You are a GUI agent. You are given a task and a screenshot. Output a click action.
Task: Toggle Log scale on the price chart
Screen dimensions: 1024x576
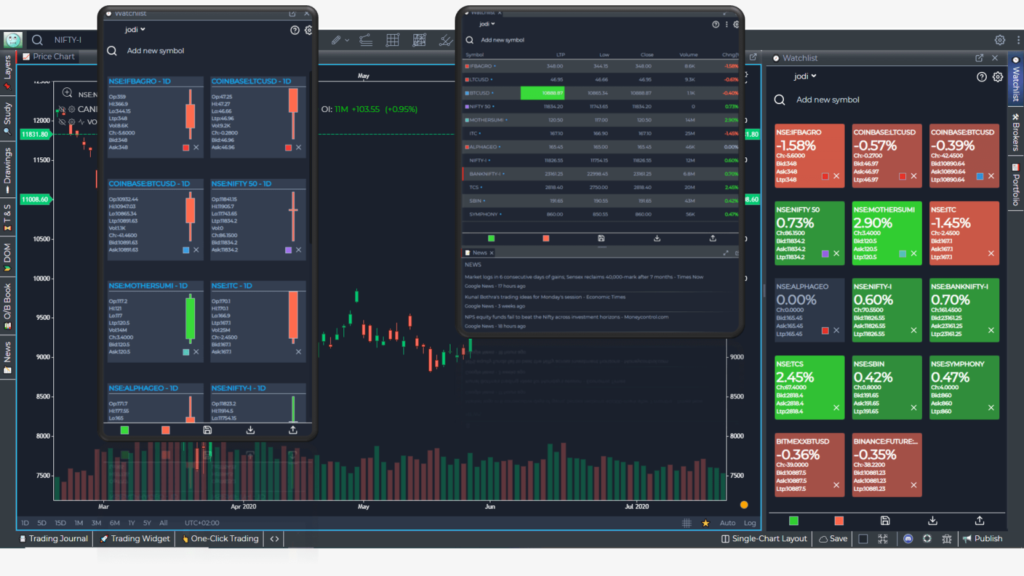tap(751, 523)
